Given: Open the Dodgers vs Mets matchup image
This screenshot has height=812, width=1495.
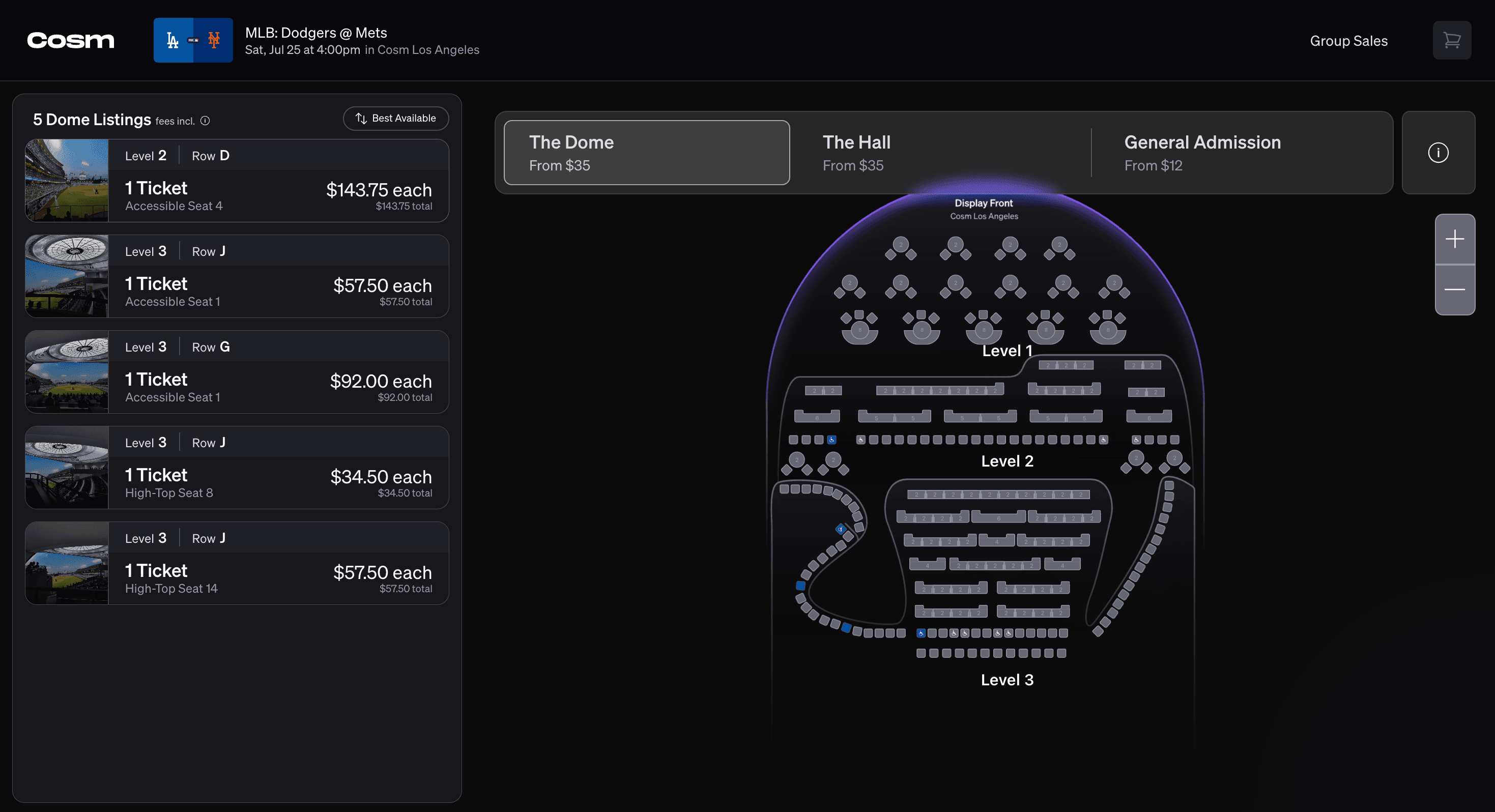Looking at the screenshot, I should tap(193, 40).
